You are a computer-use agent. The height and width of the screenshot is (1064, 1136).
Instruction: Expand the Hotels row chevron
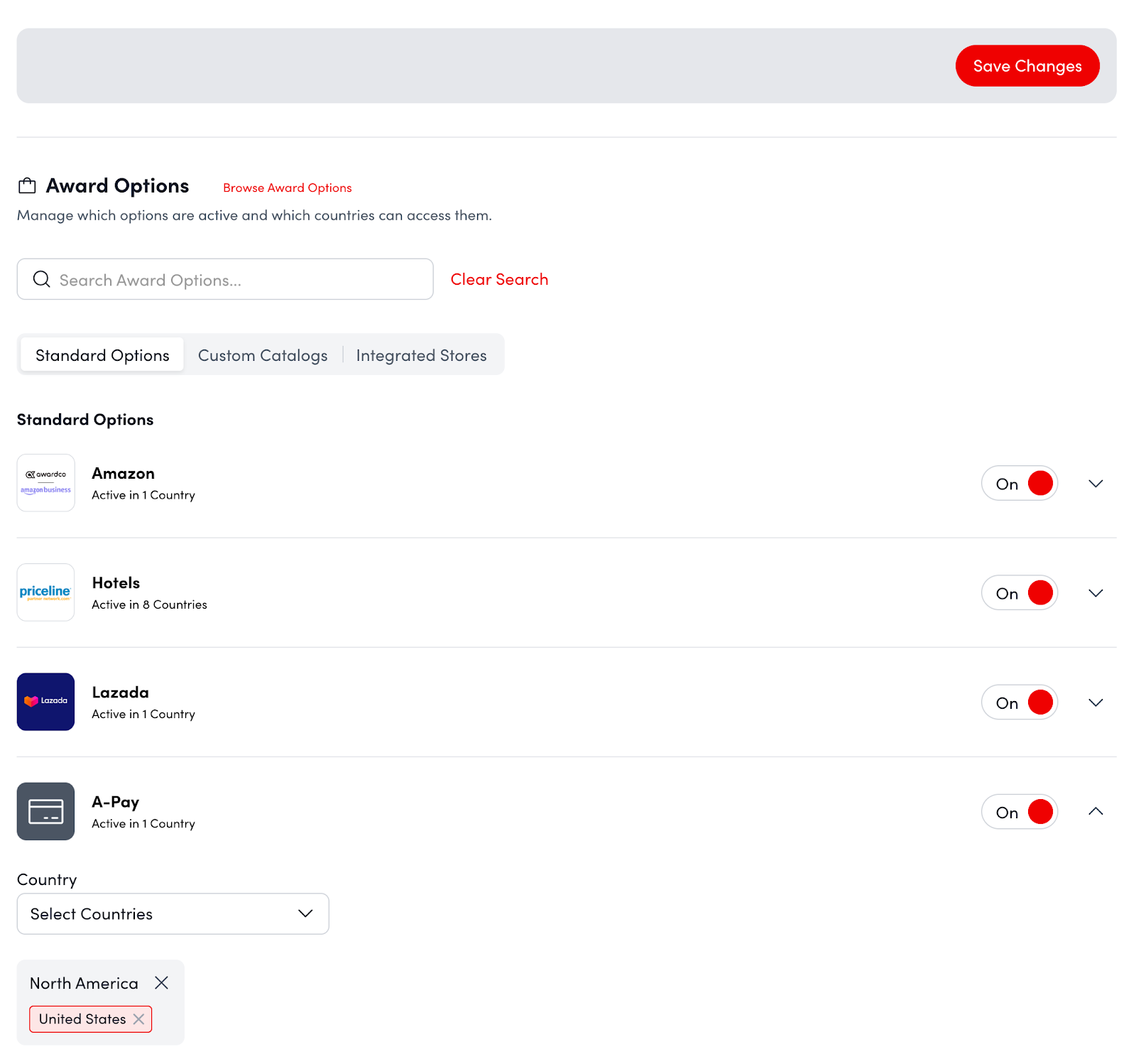point(1096,593)
